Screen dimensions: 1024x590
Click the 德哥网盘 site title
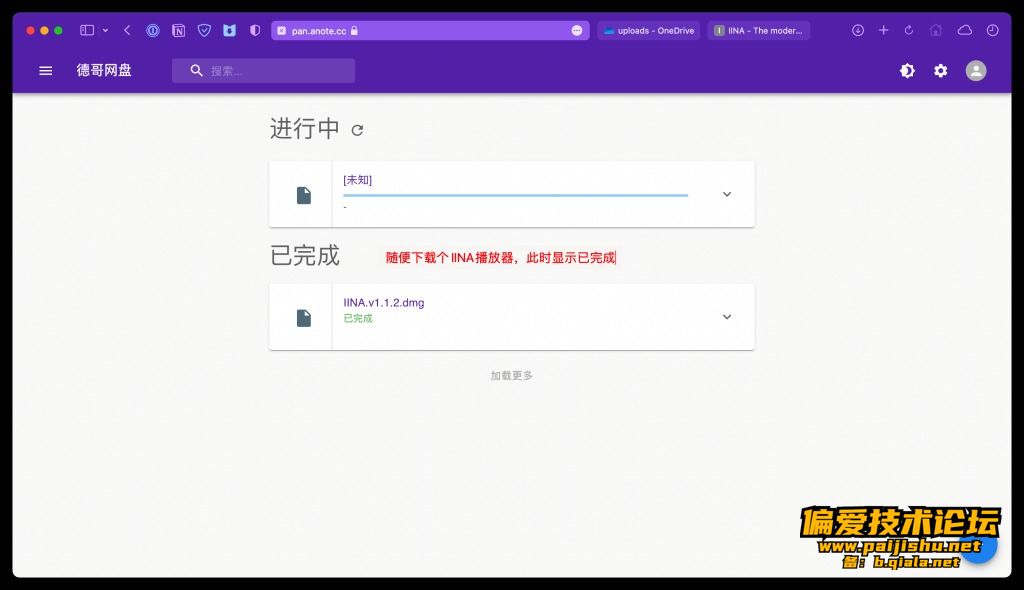[104, 71]
